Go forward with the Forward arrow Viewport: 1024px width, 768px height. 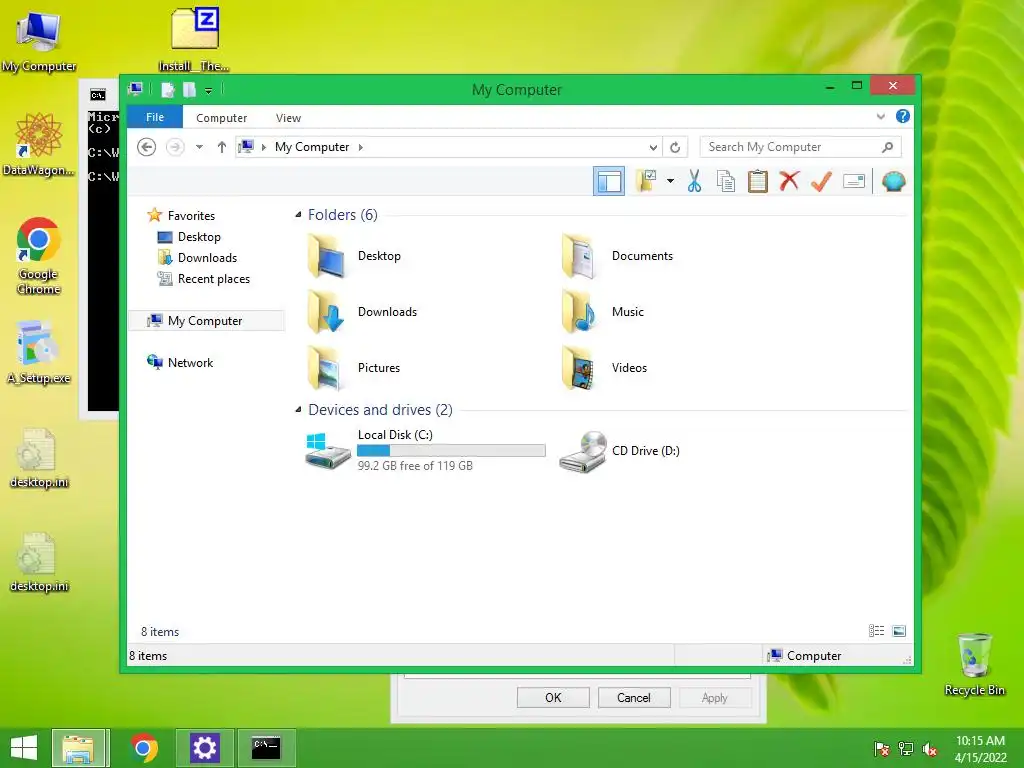(x=175, y=147)
